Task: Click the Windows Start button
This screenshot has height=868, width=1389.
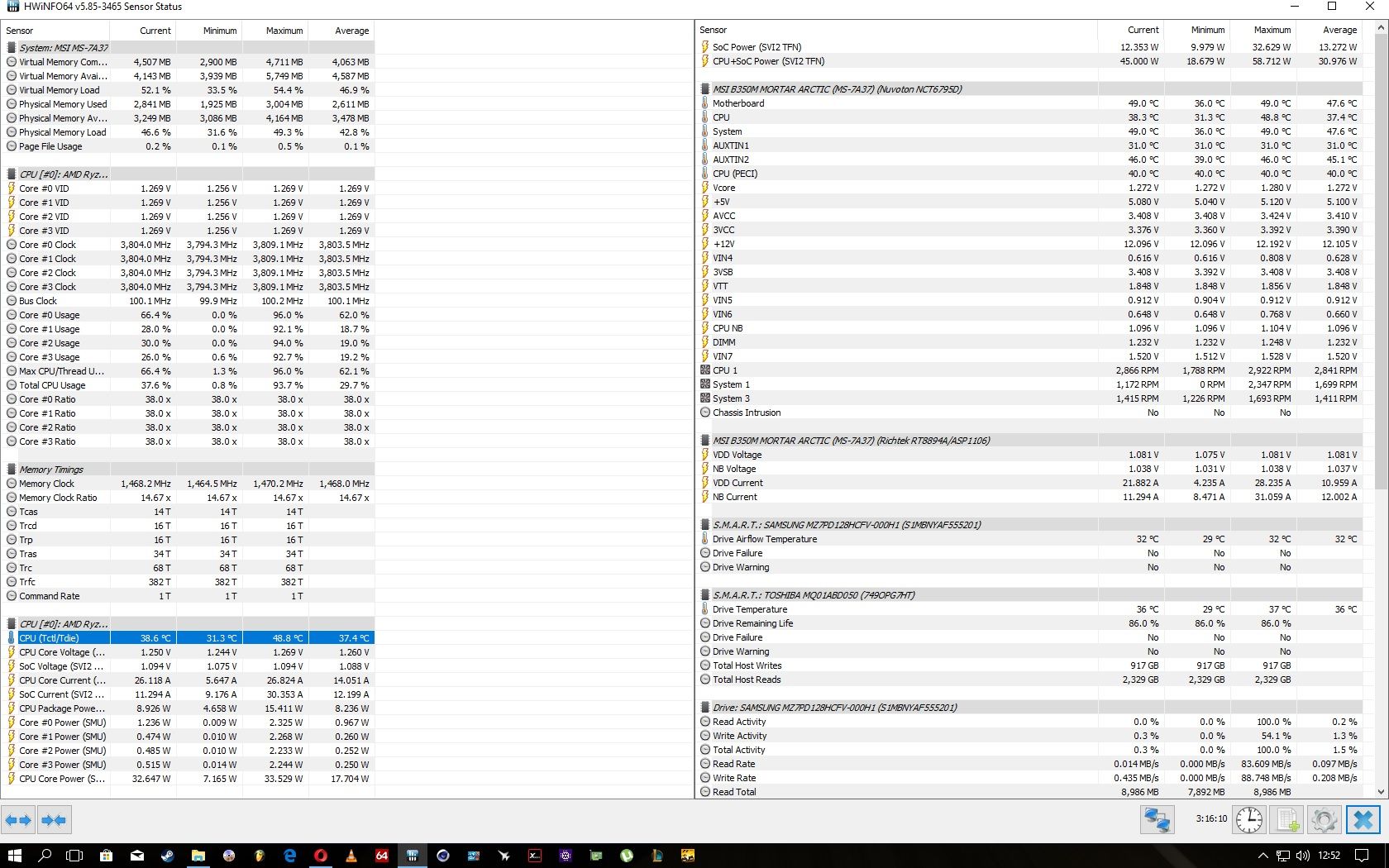Action: [x=14, y=856]
